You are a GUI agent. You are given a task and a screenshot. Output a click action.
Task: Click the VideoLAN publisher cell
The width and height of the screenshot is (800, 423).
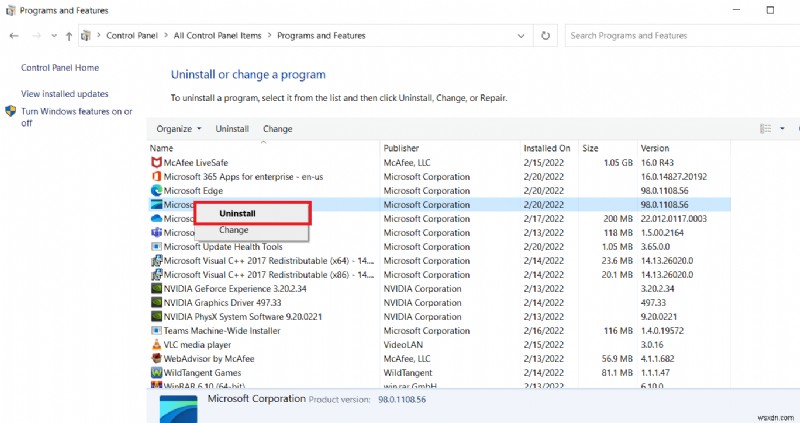pyautogui.click(x=403, y=344)
